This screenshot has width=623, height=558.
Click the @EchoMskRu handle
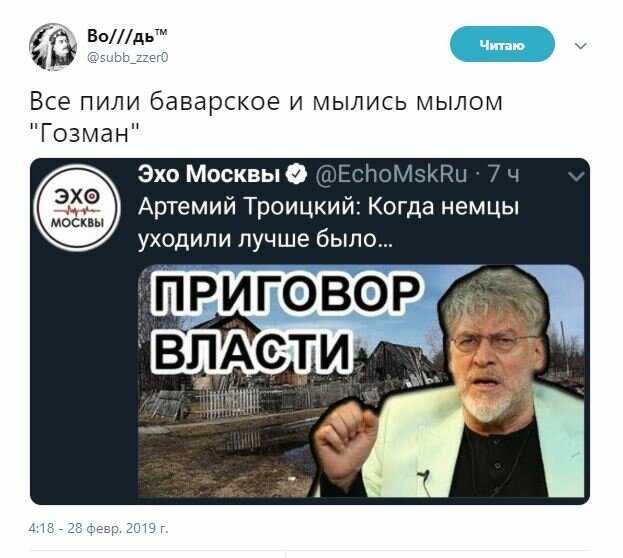pos(391,174)
